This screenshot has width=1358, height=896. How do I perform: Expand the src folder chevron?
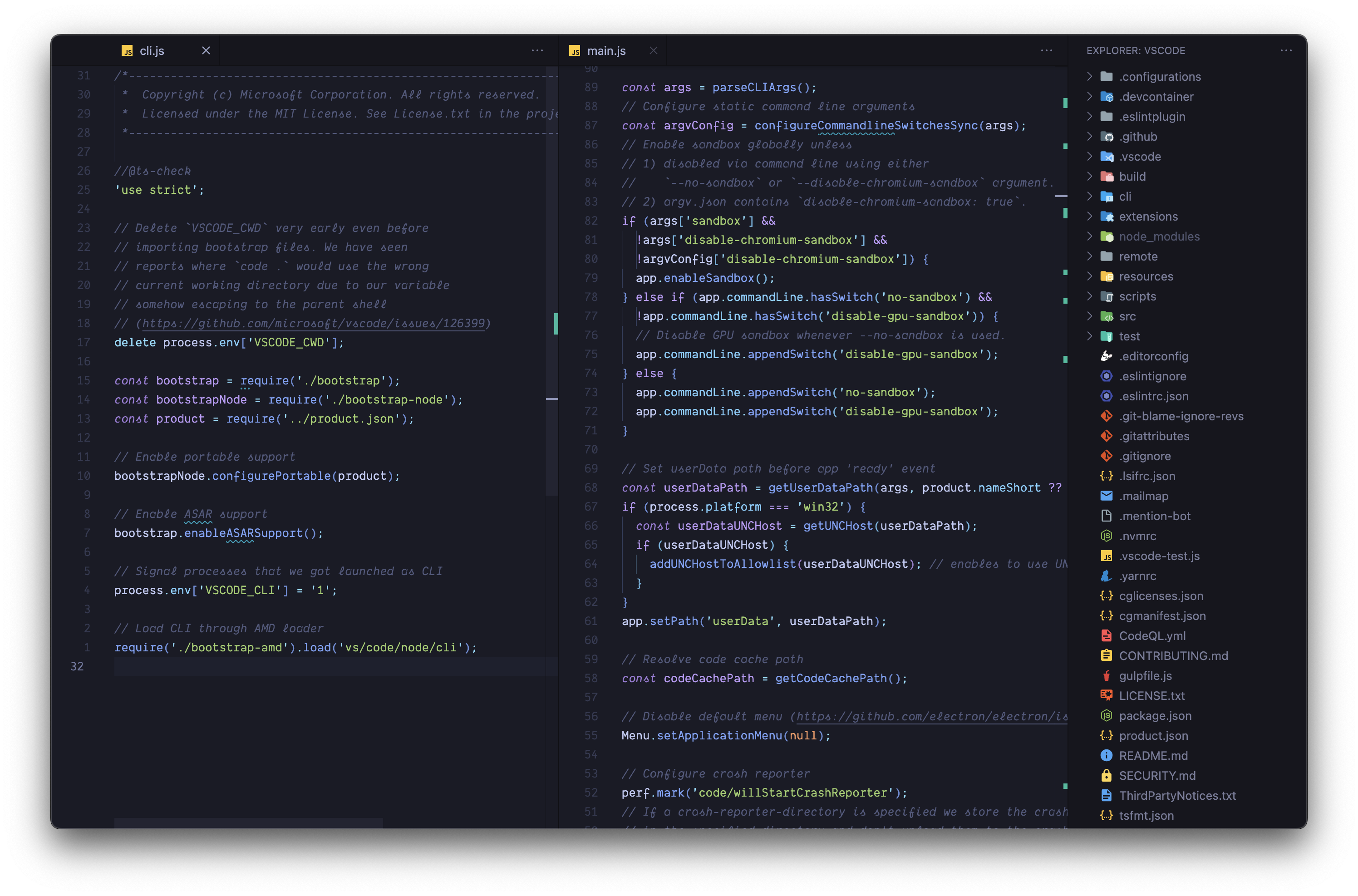pos(1089,316)
